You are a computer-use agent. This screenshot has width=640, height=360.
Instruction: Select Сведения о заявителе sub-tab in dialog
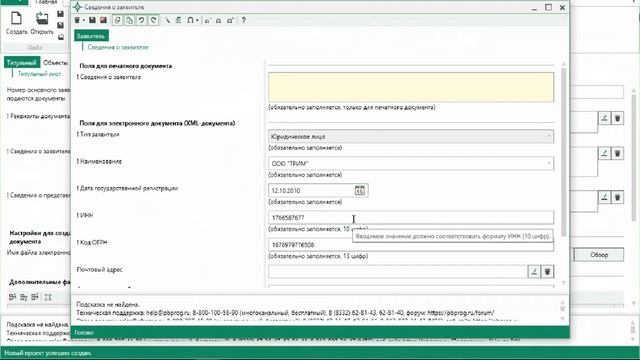tap(118, 47)
